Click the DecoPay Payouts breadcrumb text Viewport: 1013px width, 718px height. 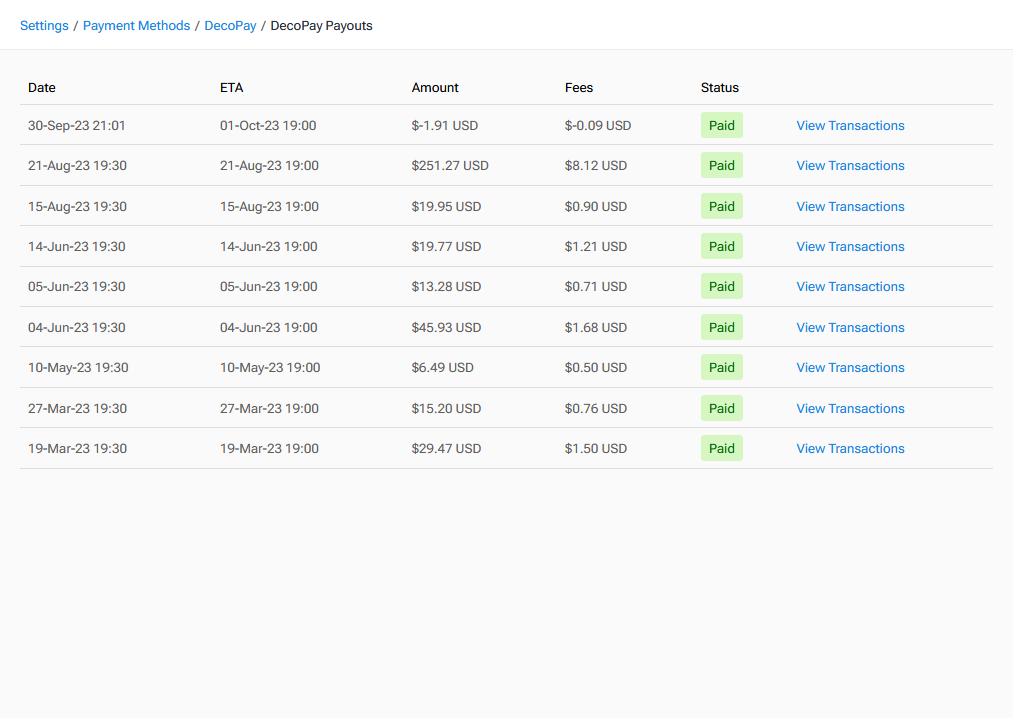(x=321, y=26)
